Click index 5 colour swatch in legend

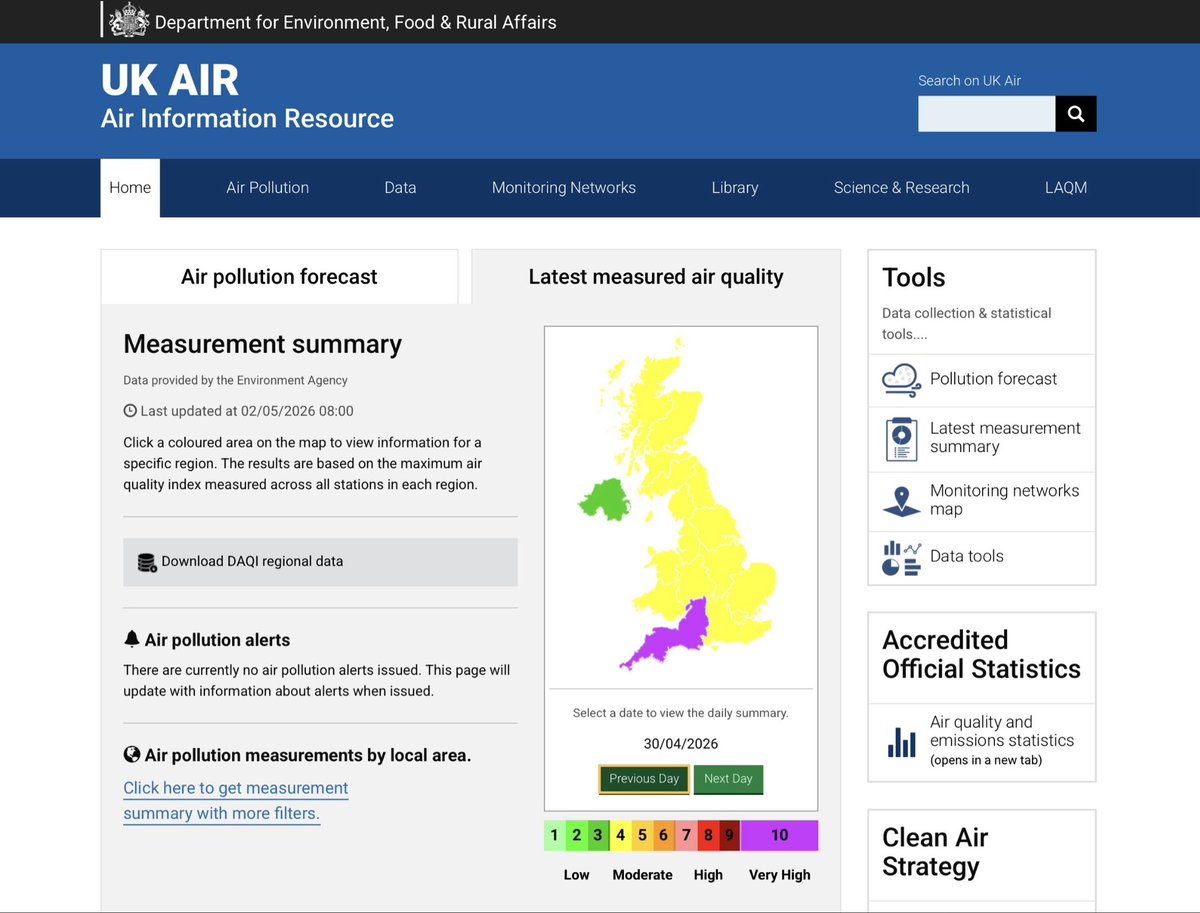coord(642,836)
